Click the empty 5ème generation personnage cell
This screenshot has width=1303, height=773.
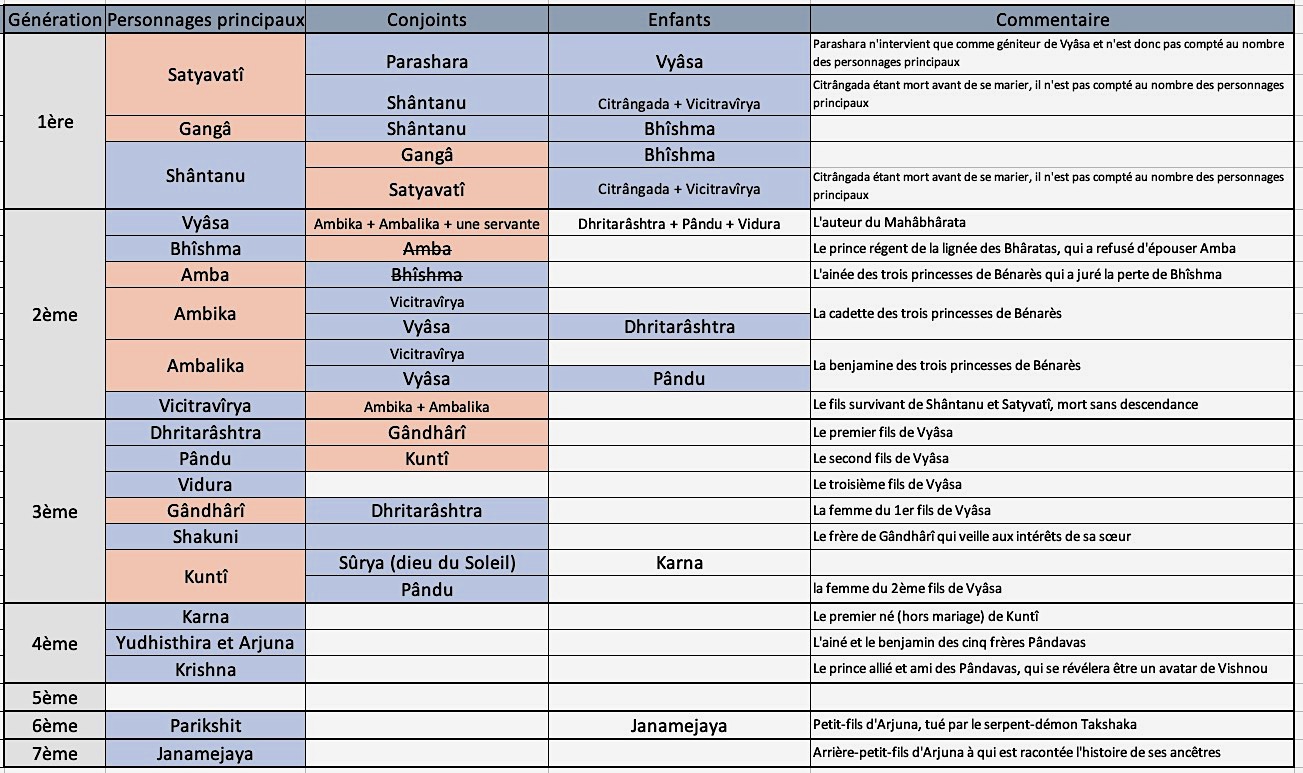tap(205, 696)
